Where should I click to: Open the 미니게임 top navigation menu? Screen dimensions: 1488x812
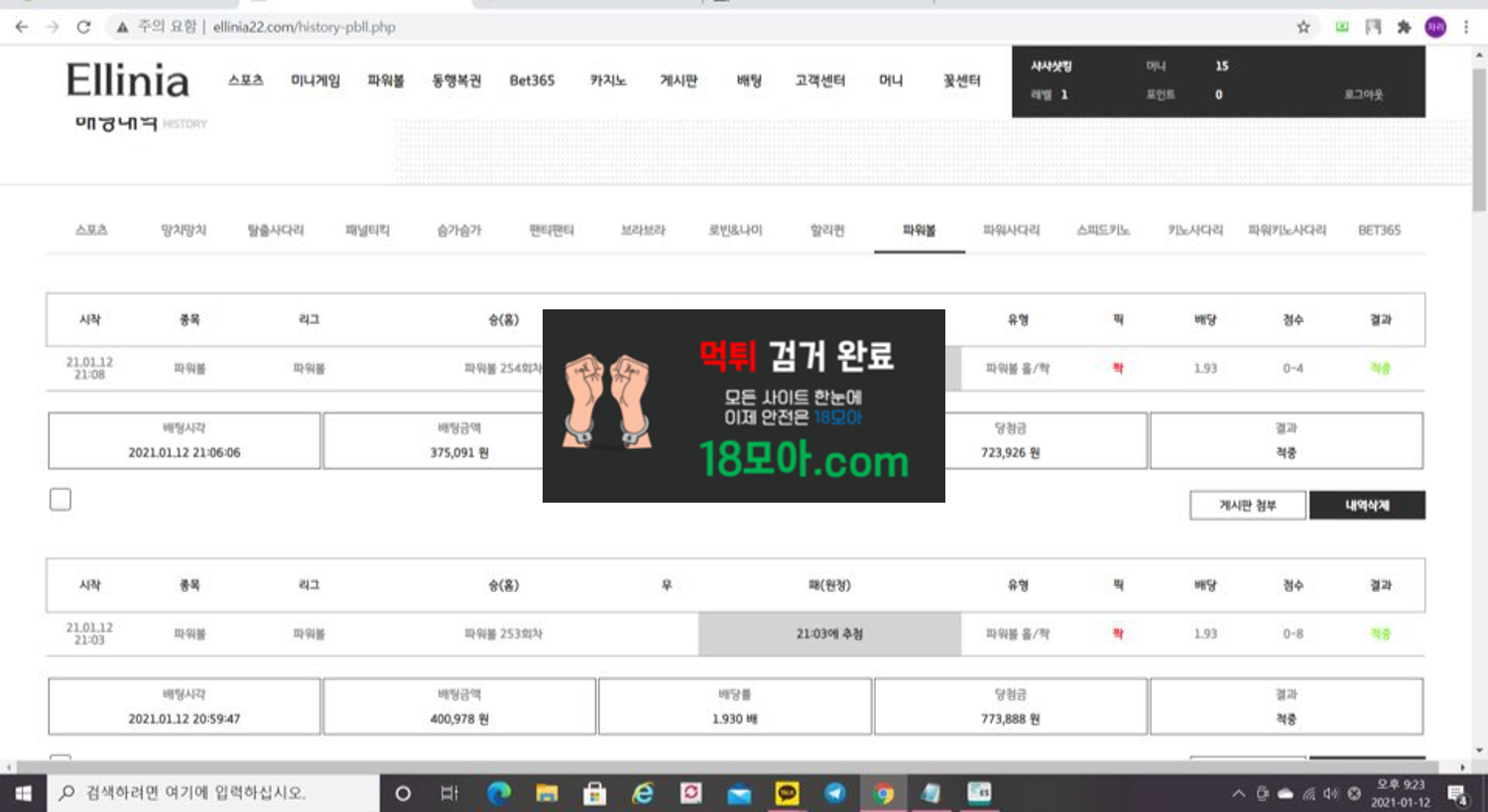pyautogui.click(x=315, y=80)
